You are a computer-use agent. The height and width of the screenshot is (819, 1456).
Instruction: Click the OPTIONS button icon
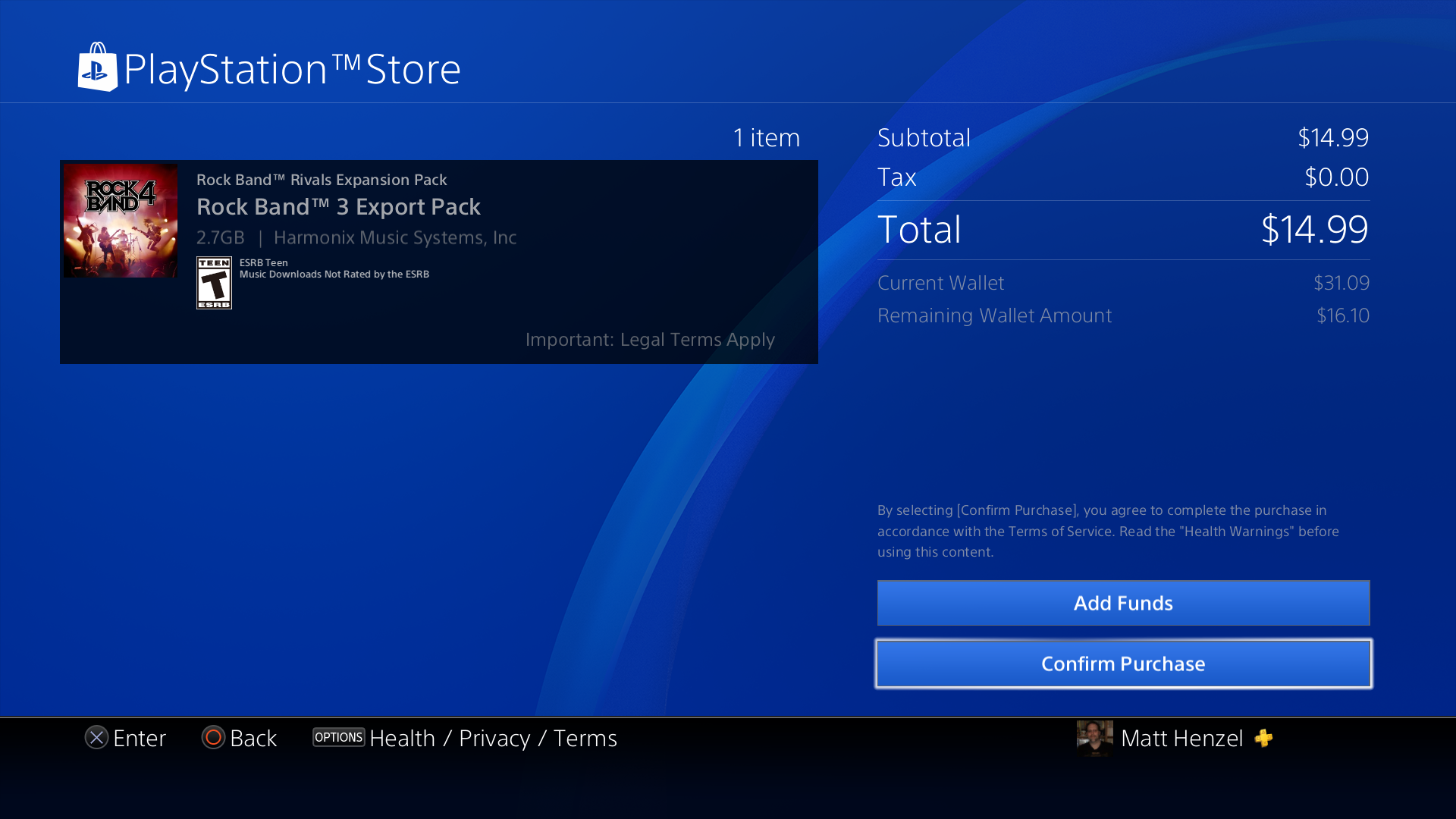[338, 737]
